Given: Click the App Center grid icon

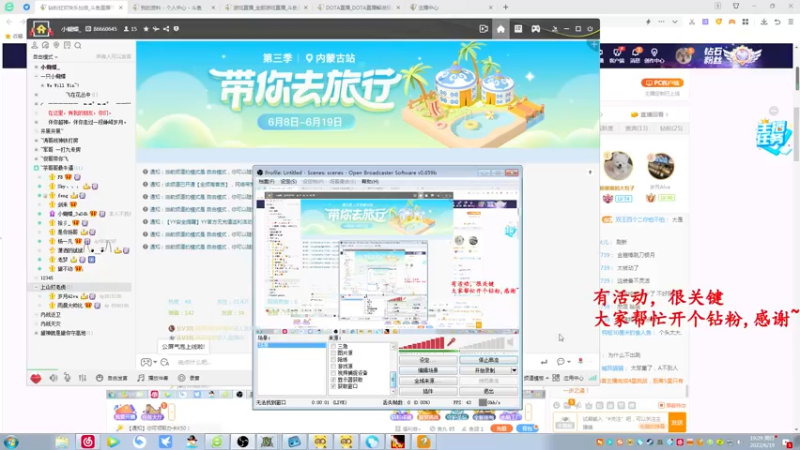Looking at the screenshot, I should pyautogui.click(x=556, y=378).
